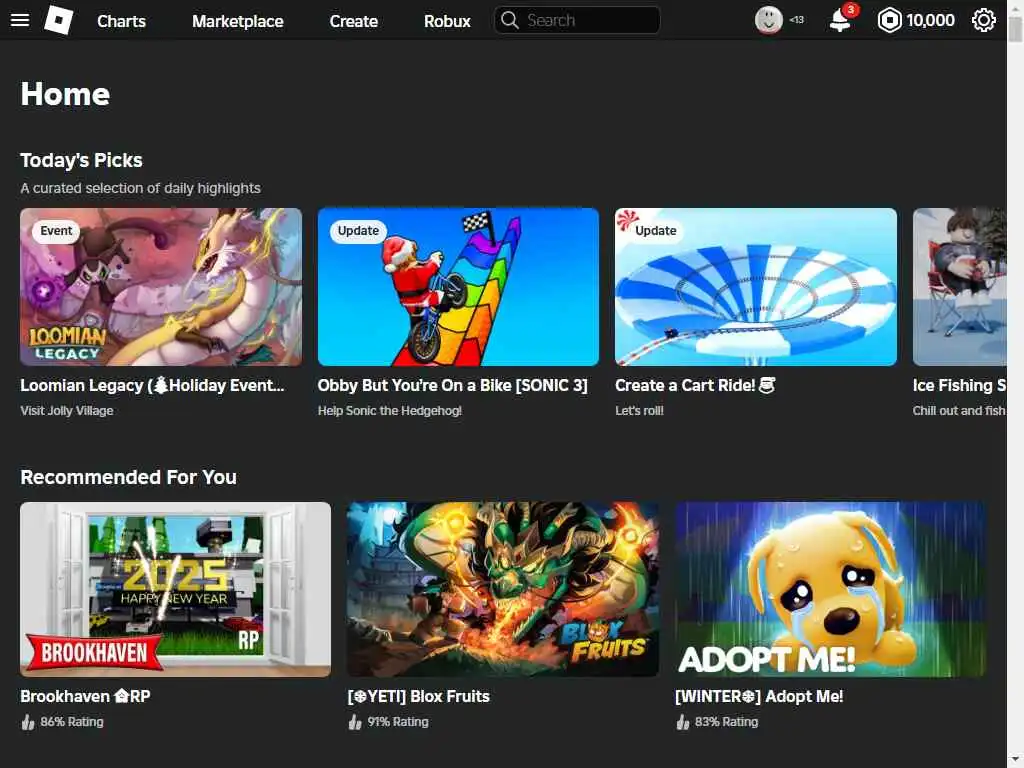The height and width of the screenshot is (768, 1024).
Task: Open '[YETI] Blox Fruits' title link
Action: tap(419, 696)
